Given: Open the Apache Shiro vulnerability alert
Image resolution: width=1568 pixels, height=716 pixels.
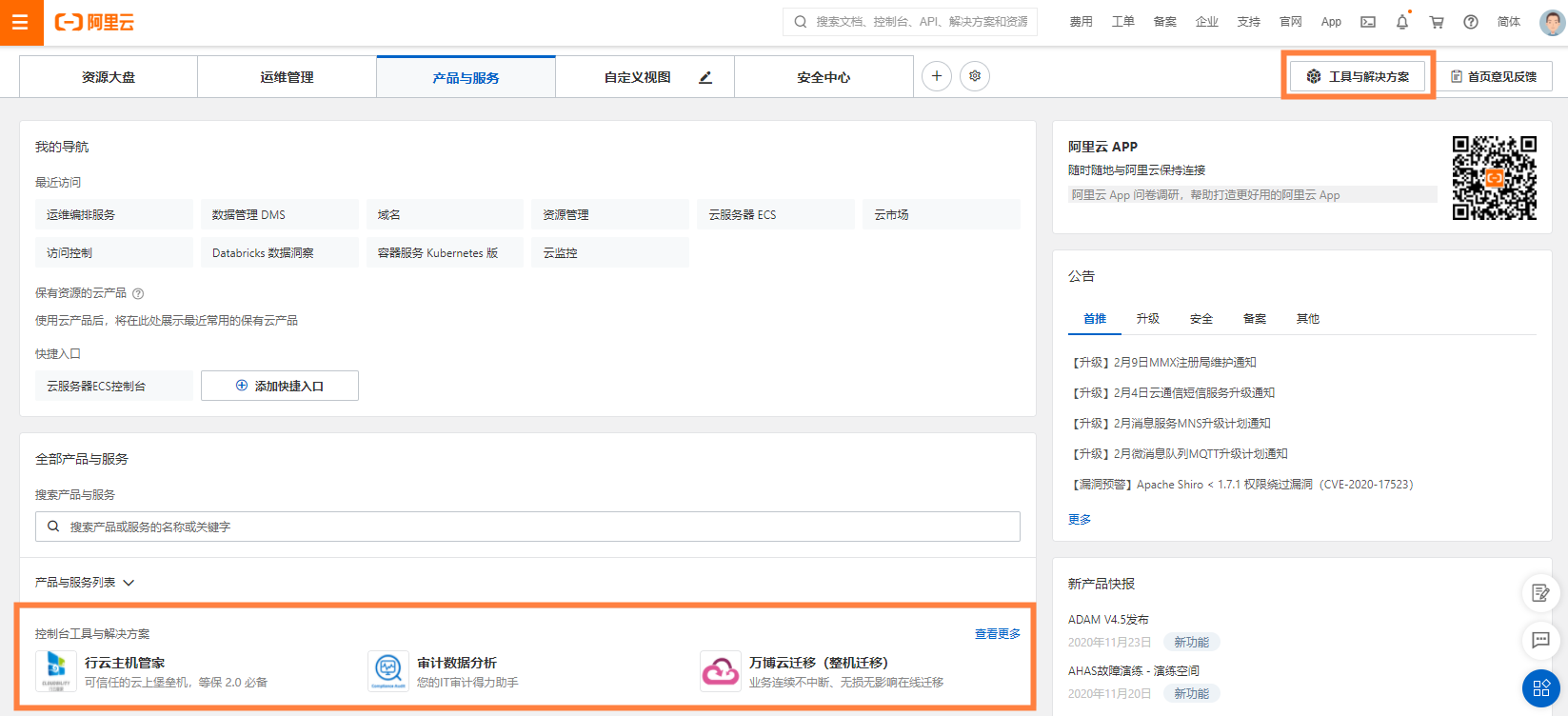Looking at the screenshot, I should (x=1242, y=485).
